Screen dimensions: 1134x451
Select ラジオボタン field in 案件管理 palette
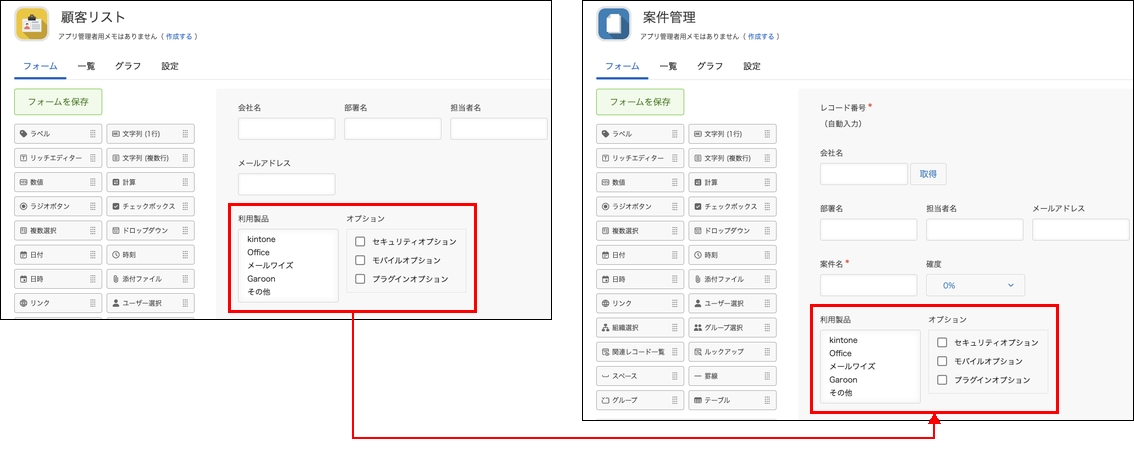click(x=639, y=206)
